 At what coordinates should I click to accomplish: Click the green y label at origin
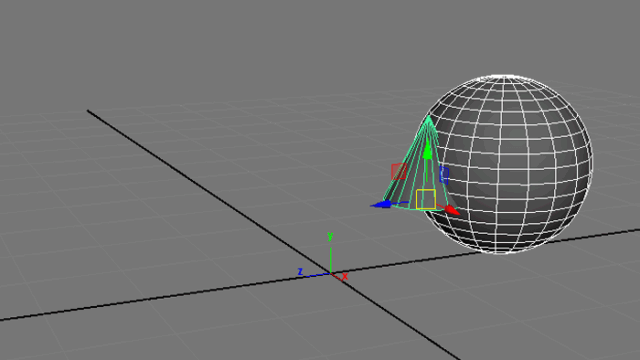pos(330,236)
